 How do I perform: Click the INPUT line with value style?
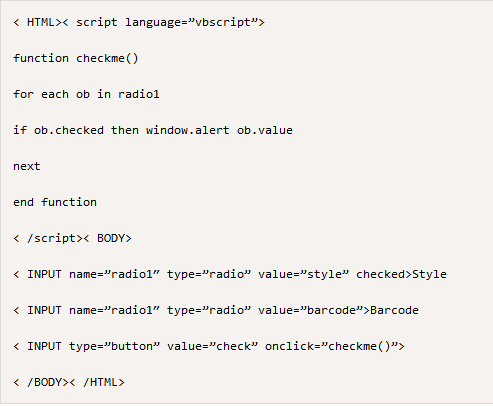(x=230, y=274)
